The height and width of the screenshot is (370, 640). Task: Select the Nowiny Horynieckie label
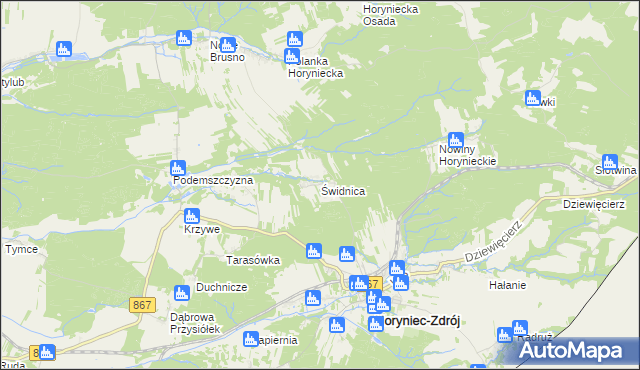click(x=467, y=155)
